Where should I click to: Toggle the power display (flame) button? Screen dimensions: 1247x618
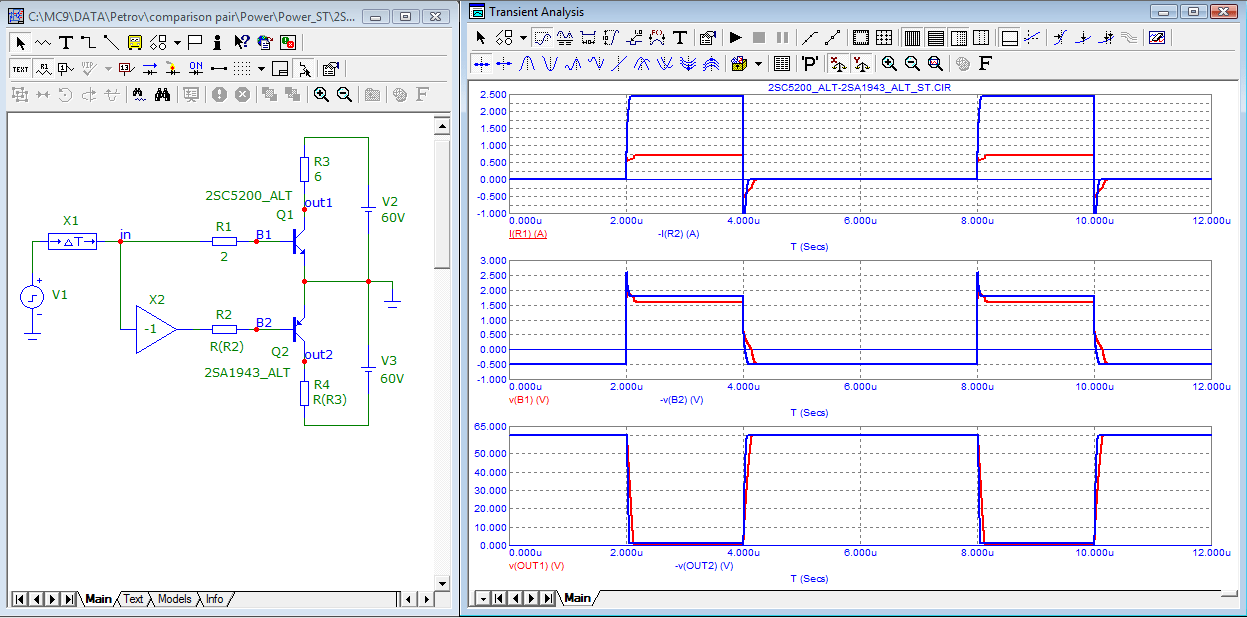(172, 68)
